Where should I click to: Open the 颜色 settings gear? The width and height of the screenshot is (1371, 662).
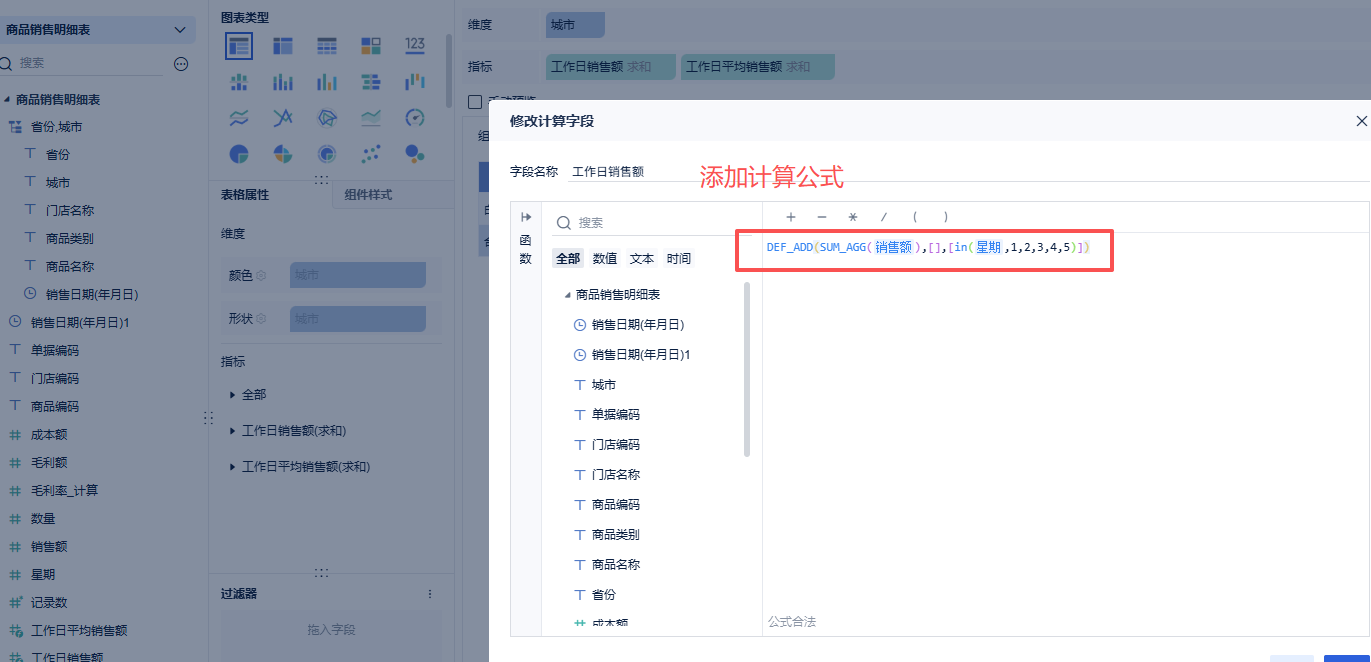[x=261, y=275]
